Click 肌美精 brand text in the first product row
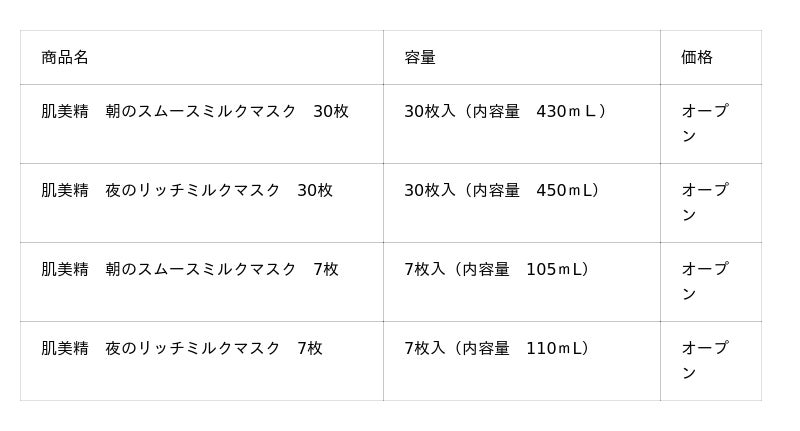 point(65,111)
